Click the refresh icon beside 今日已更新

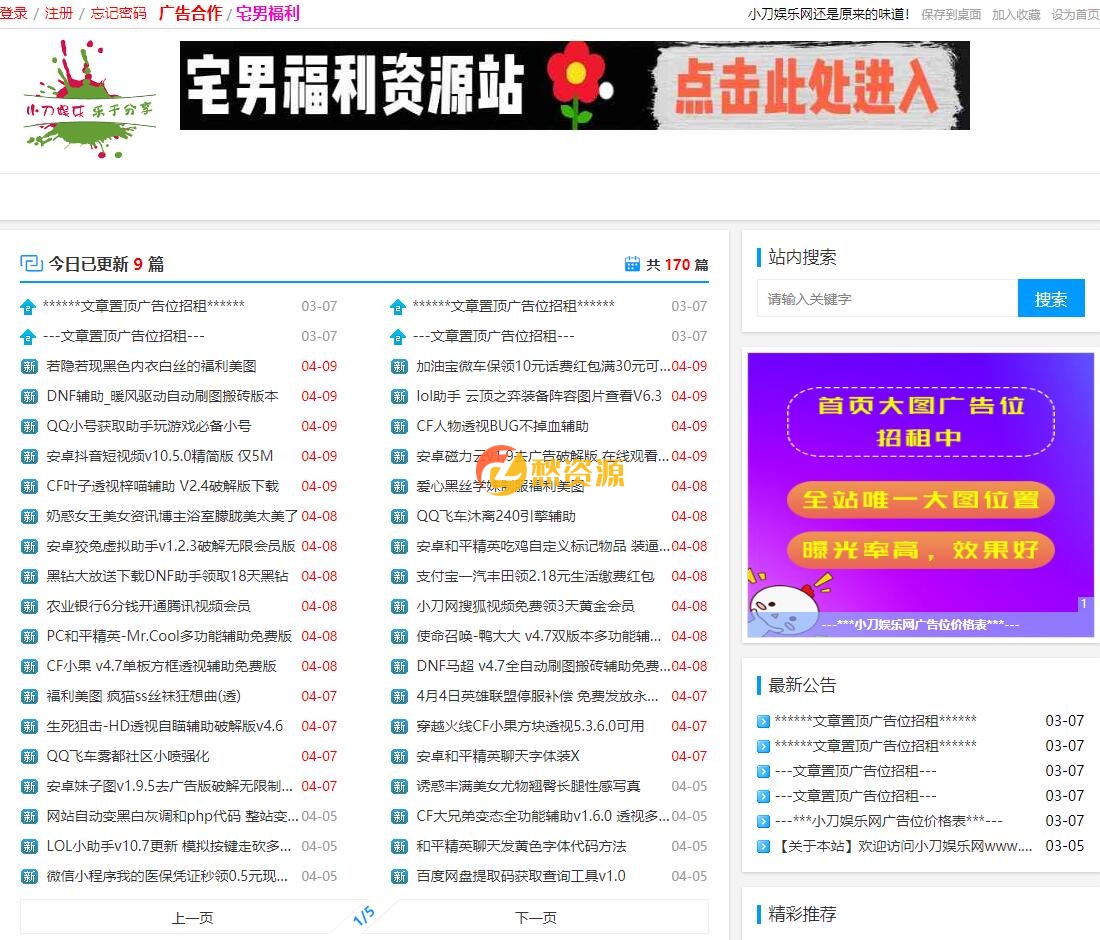pyautogui.click(x=33, y=261)
